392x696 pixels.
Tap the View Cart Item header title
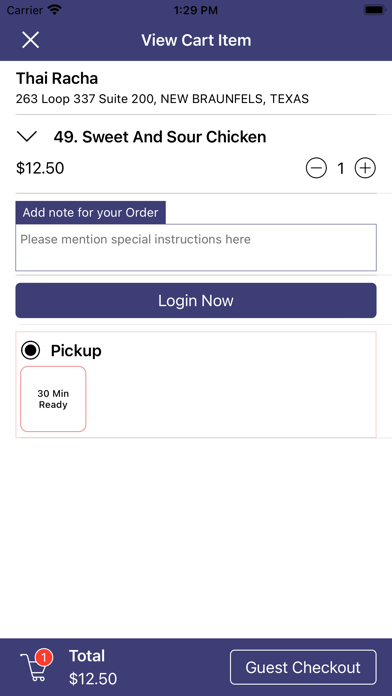(196, 40)
